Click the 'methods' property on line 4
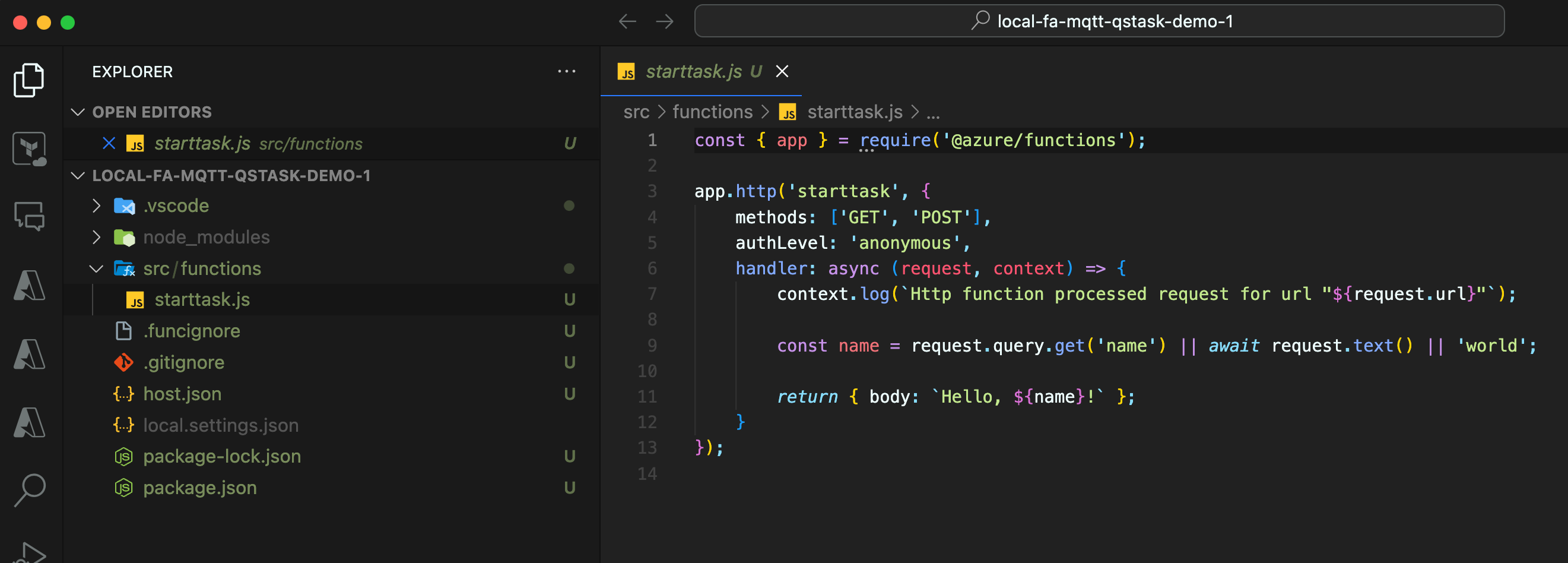This screenshot has width=1568, height=563. (770, 217)
